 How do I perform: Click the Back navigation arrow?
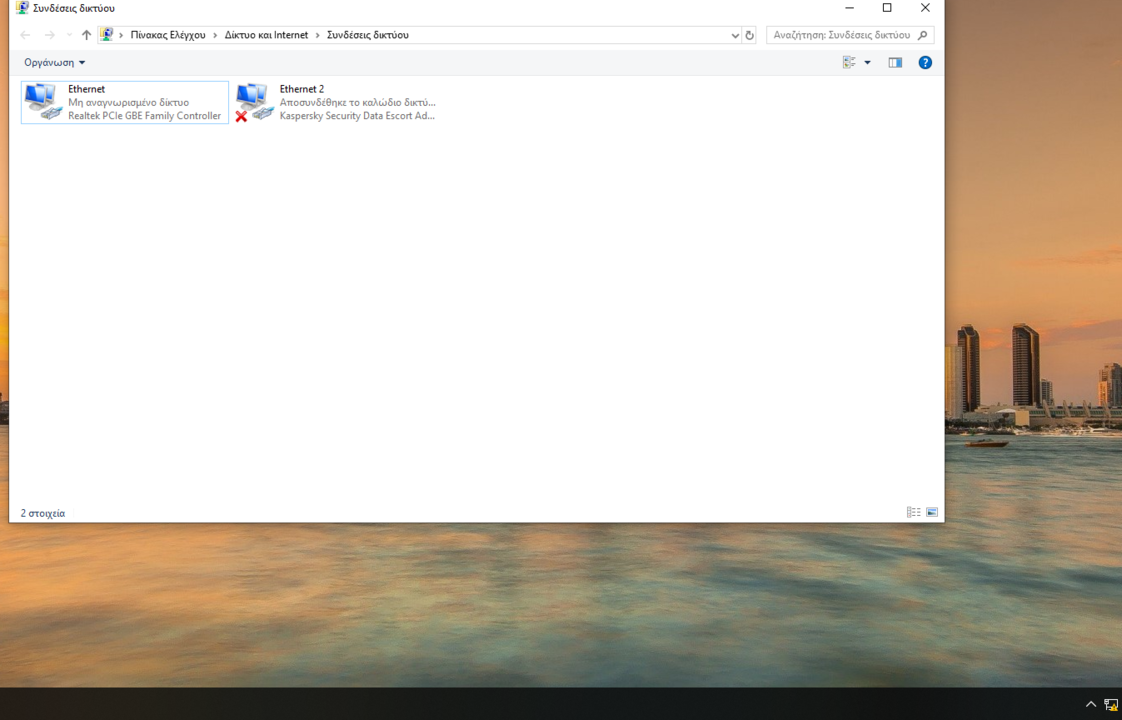coord(25,35)
